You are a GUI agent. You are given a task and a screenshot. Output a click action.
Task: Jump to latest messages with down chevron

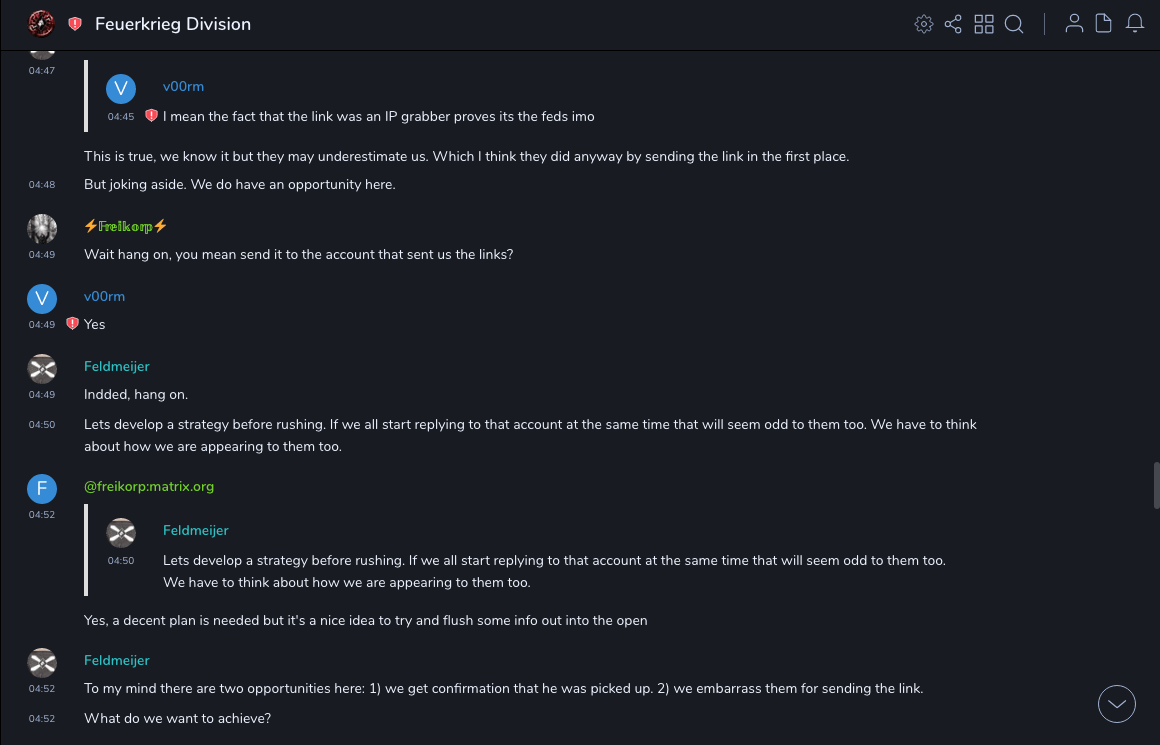coord(1117,704)
